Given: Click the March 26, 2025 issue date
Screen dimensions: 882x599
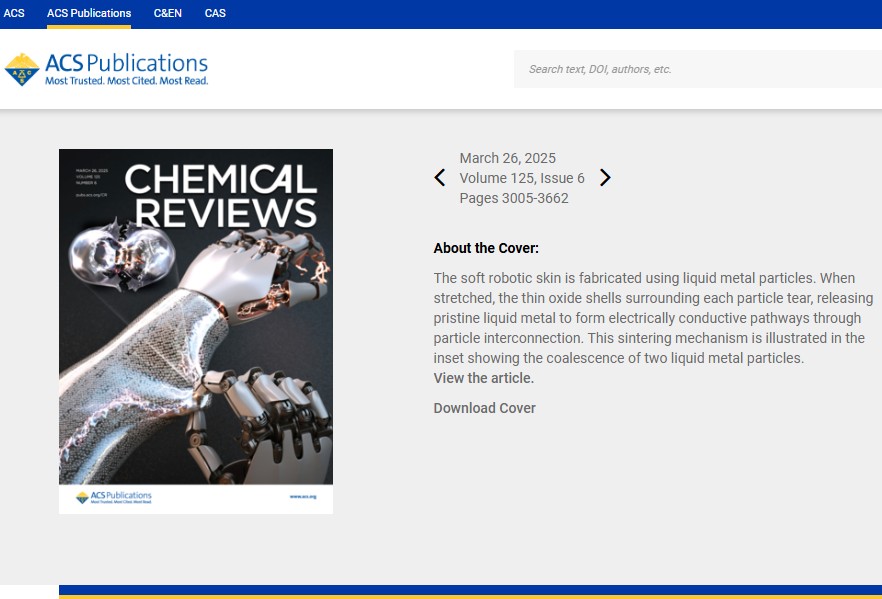Looking at the screenshot, I should [x=508, y=158].
